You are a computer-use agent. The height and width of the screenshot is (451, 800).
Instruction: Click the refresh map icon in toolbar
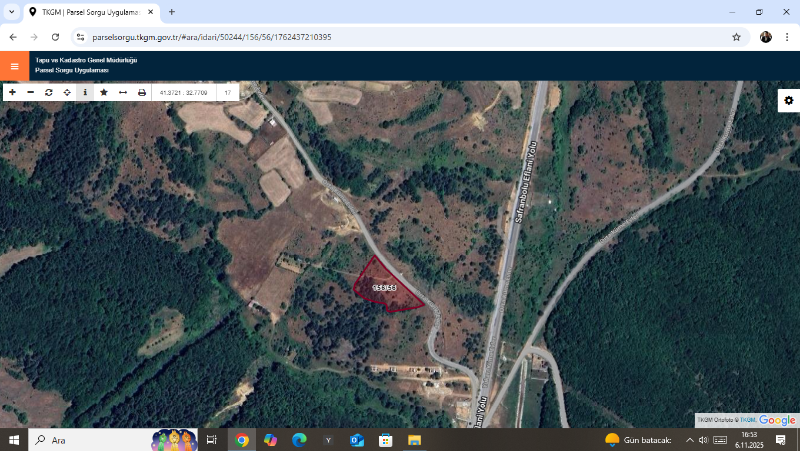point(48,92)
